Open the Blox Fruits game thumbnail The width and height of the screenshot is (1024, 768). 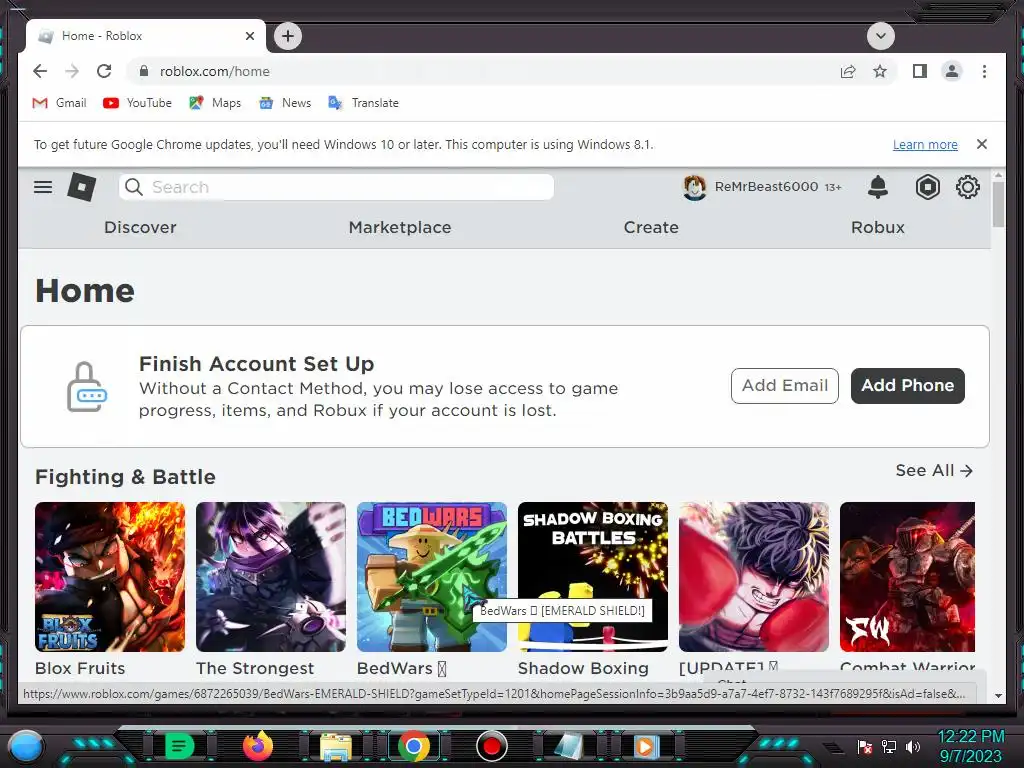click(110, 577)
